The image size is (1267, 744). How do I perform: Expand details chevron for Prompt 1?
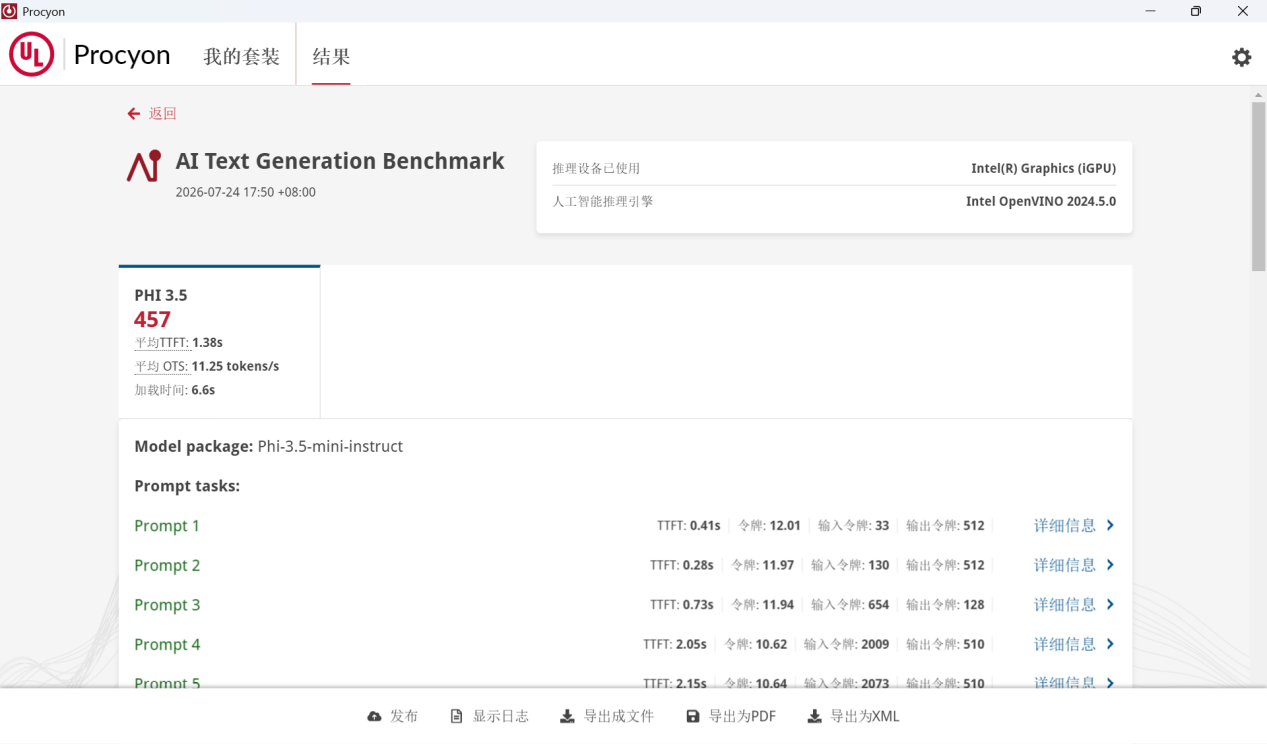[1110, 525]
